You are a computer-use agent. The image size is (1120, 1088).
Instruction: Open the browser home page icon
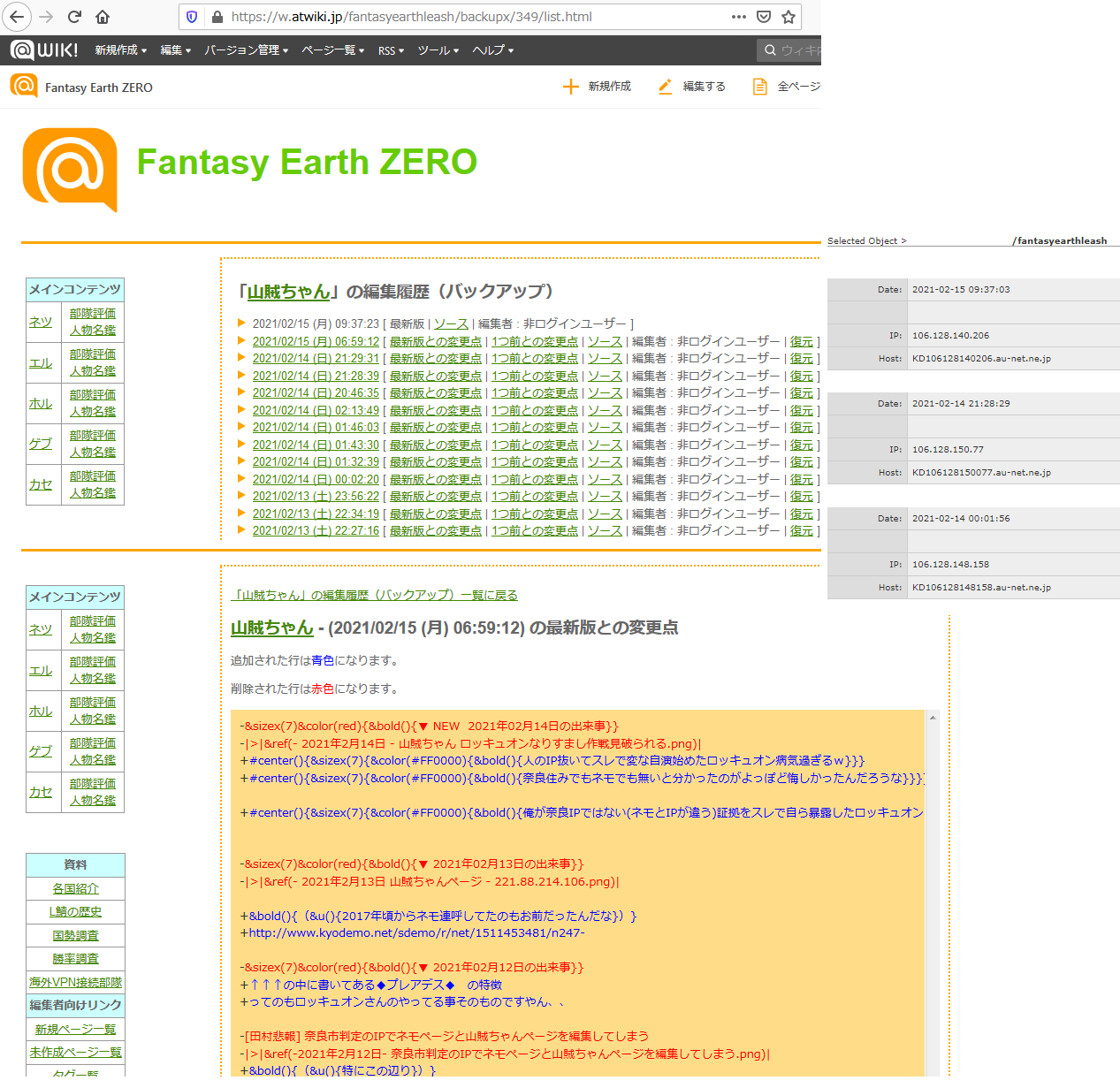pyautogui.click(x=103, y=17)
